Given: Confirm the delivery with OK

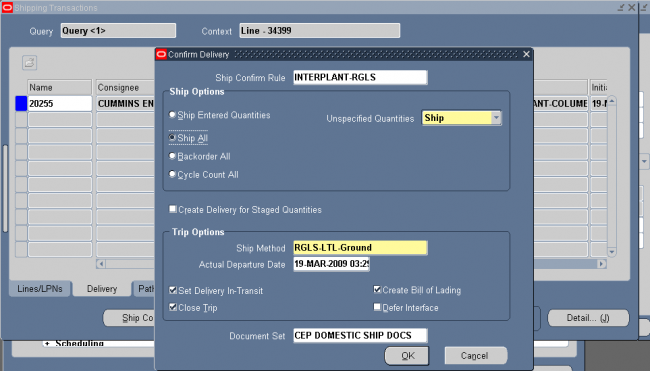Looking at the screenshot, I should click(407, 356).
